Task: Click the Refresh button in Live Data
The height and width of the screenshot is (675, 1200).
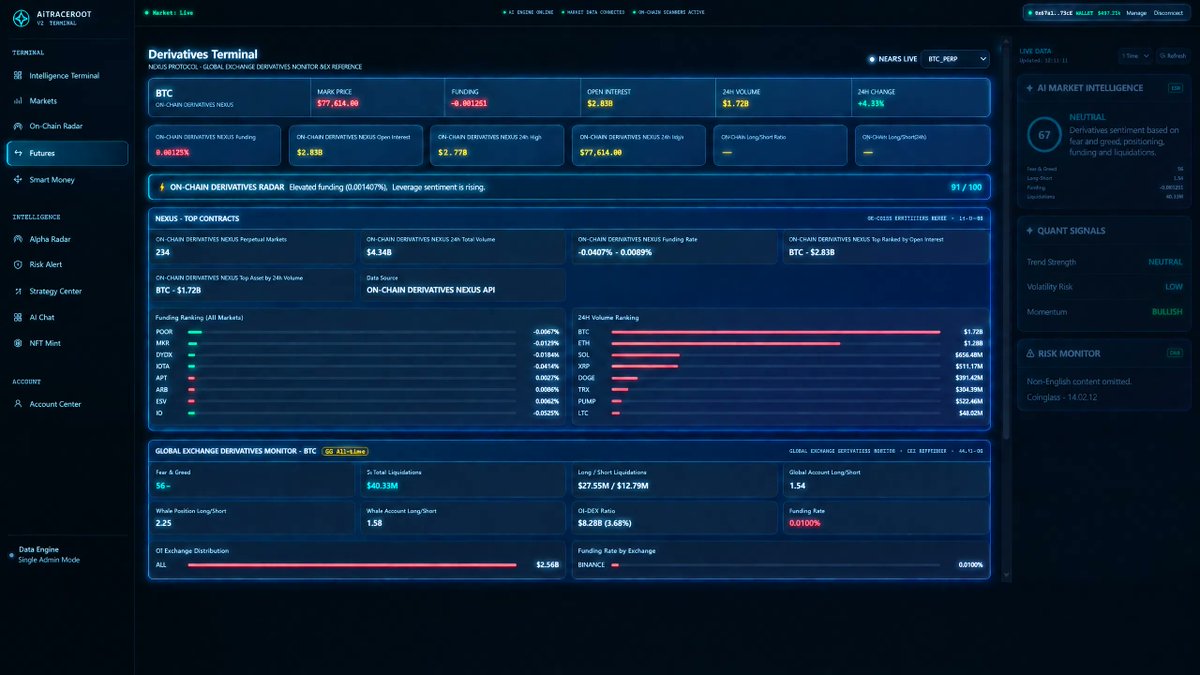Action: point(1172,56)
